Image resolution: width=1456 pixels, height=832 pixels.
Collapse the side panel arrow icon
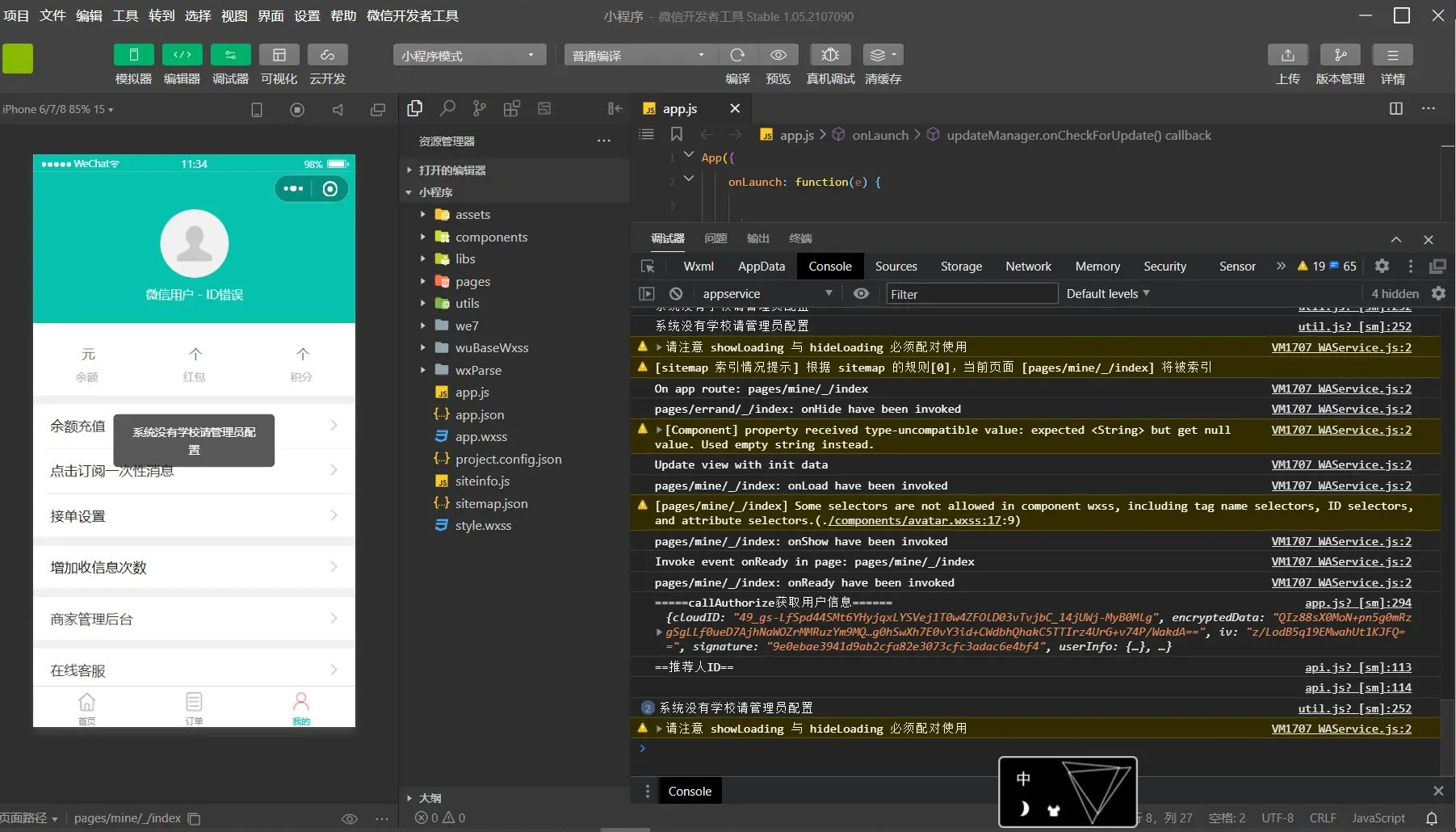point(615,108)
